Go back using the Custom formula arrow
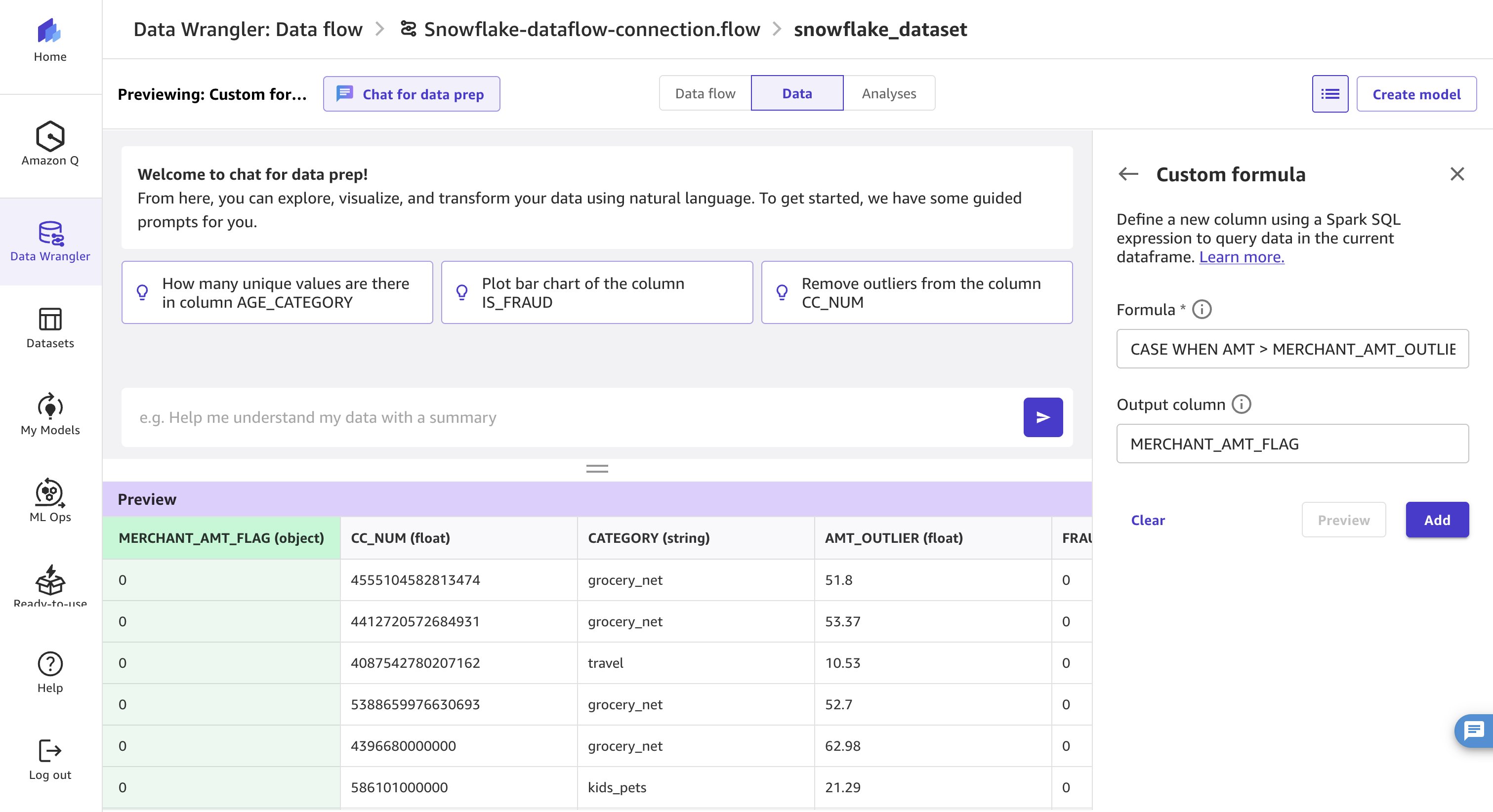Viewport: 1493px width, 812px height. (x=1128, y=174)
